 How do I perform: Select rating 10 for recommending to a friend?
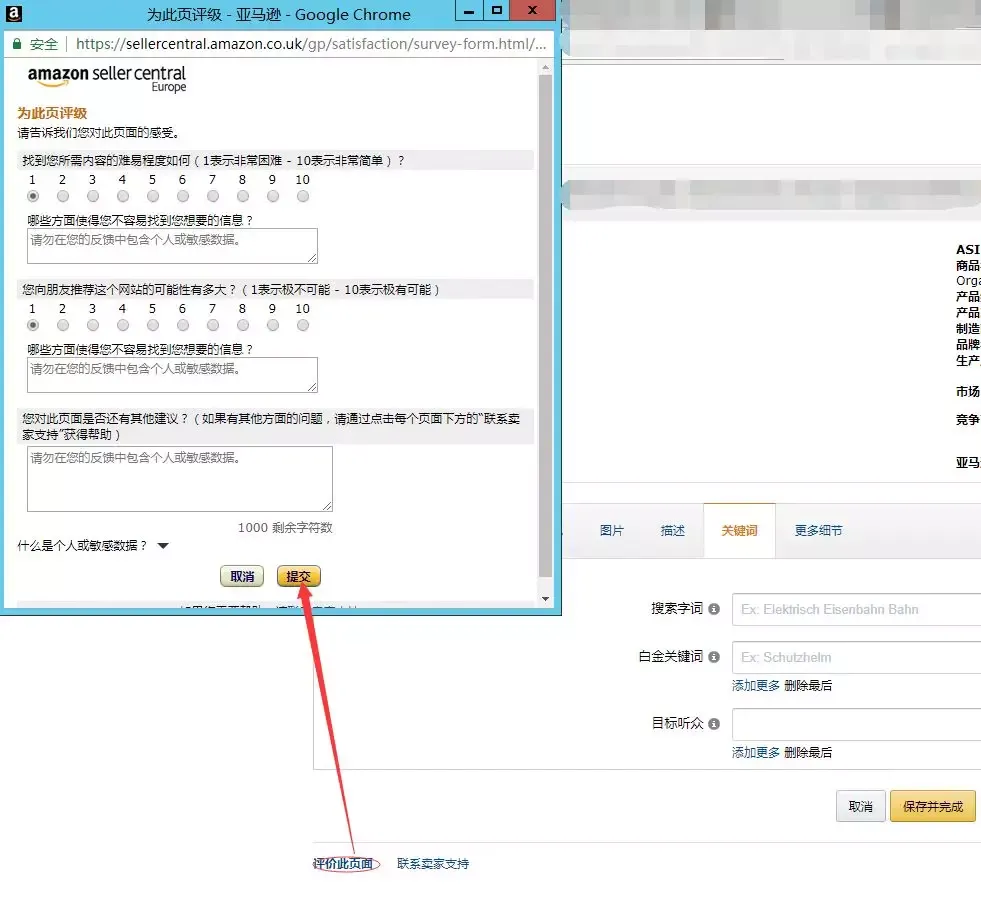[303, 325]
